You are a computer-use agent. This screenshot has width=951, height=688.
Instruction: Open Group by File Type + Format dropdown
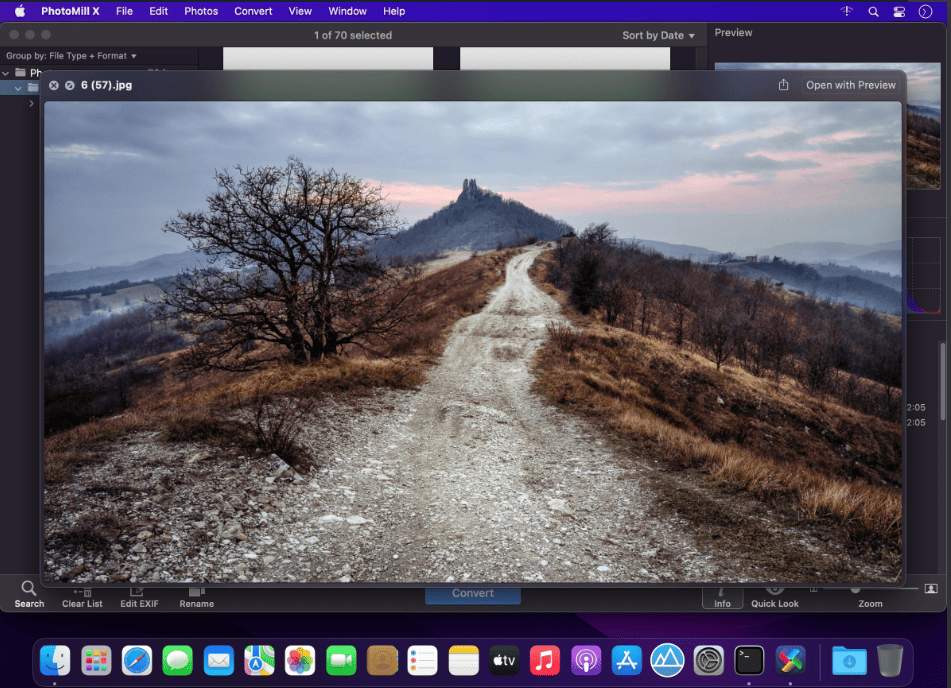coord(71,56)
